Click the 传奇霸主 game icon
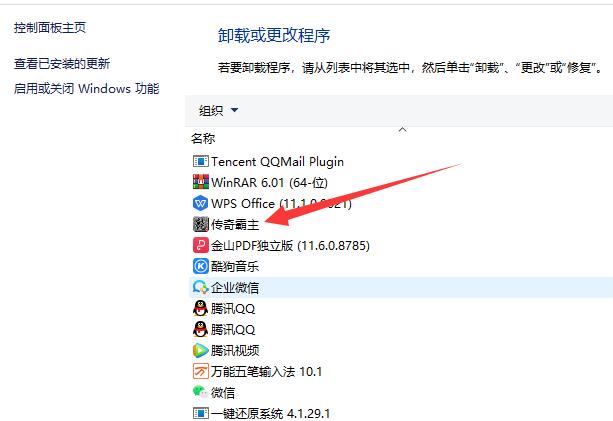613x421 pixels. click(x=201, y=224)
